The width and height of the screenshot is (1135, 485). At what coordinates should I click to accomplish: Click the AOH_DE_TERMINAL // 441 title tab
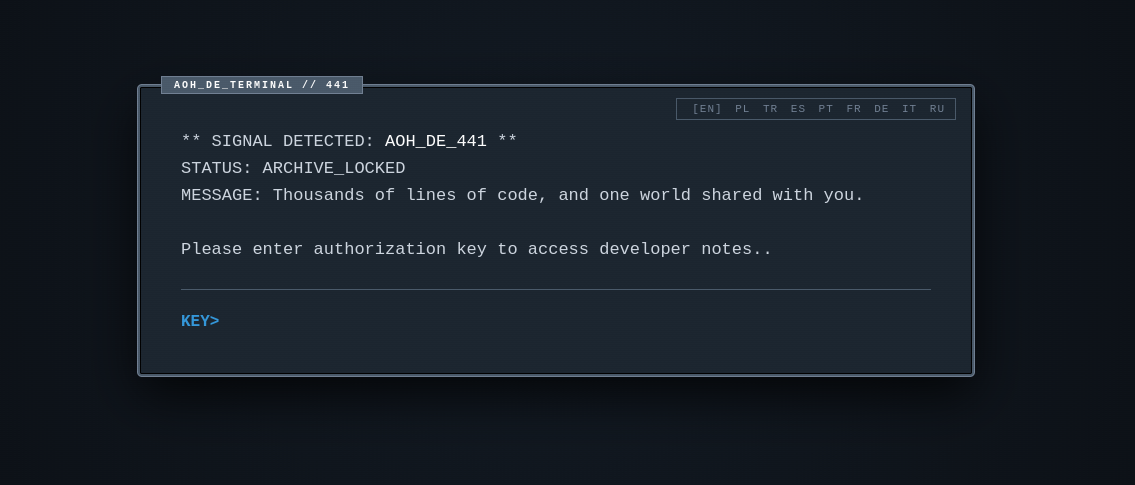262,85
